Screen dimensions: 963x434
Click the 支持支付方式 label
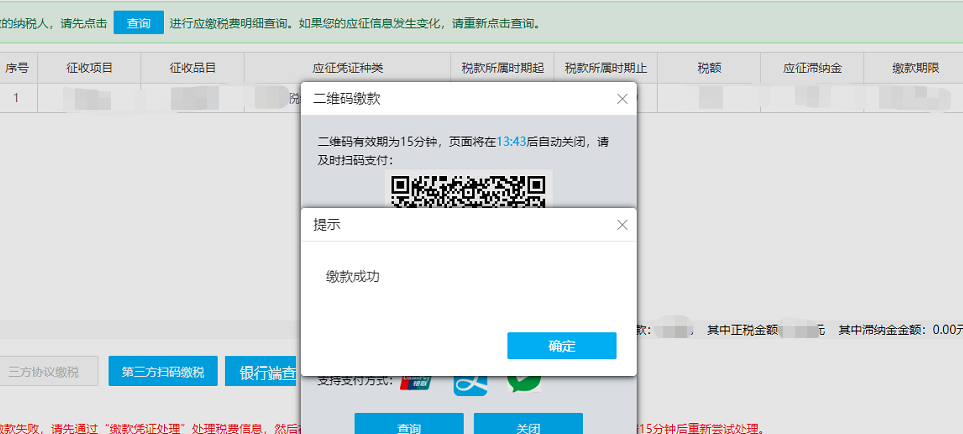click(x=356, y=381)
